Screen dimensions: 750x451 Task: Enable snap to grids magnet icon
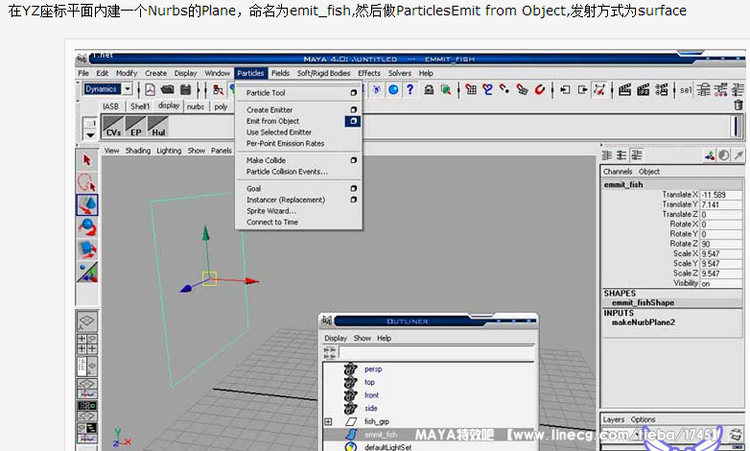pos(471,89)
